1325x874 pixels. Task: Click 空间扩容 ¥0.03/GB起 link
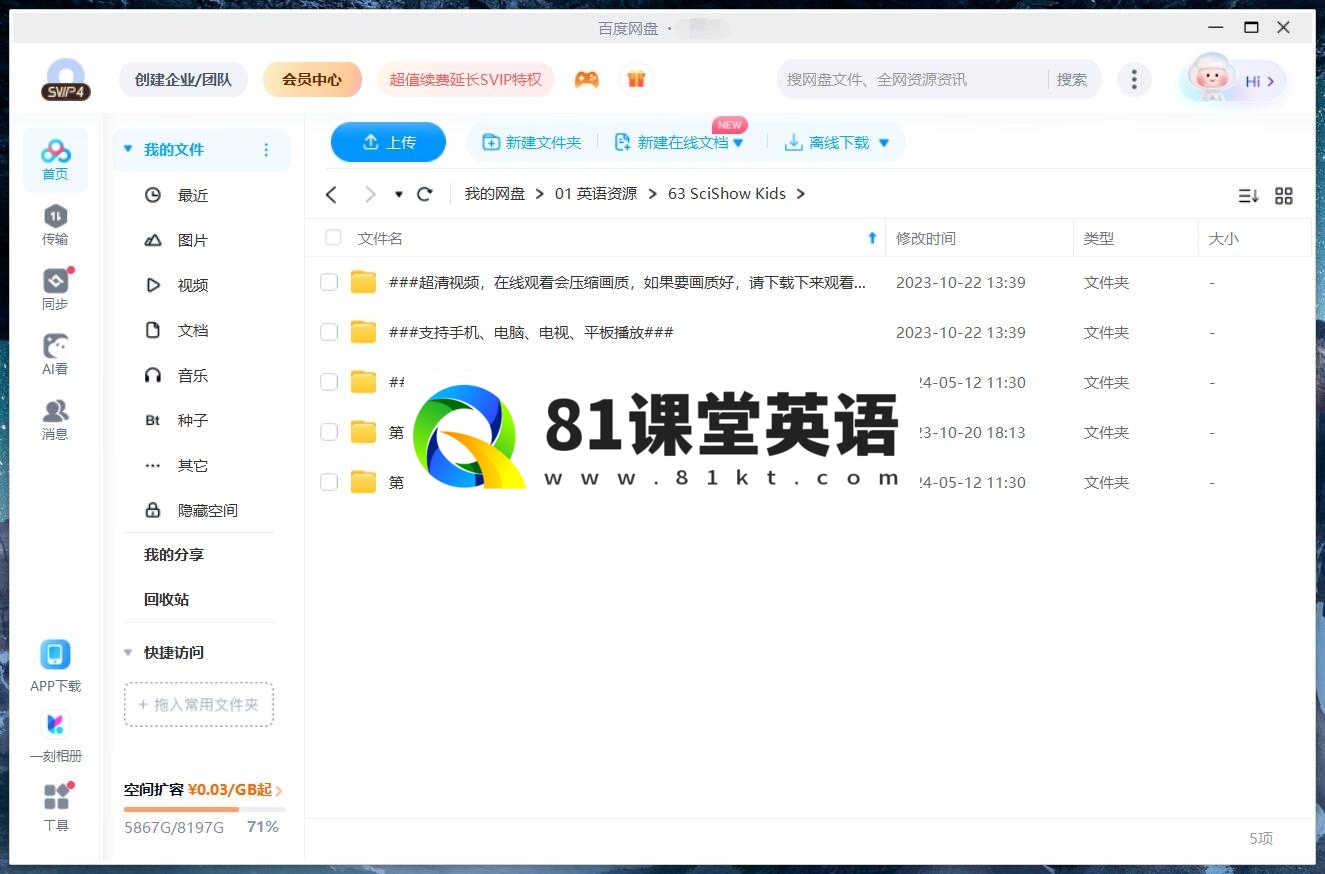point(203,790)
